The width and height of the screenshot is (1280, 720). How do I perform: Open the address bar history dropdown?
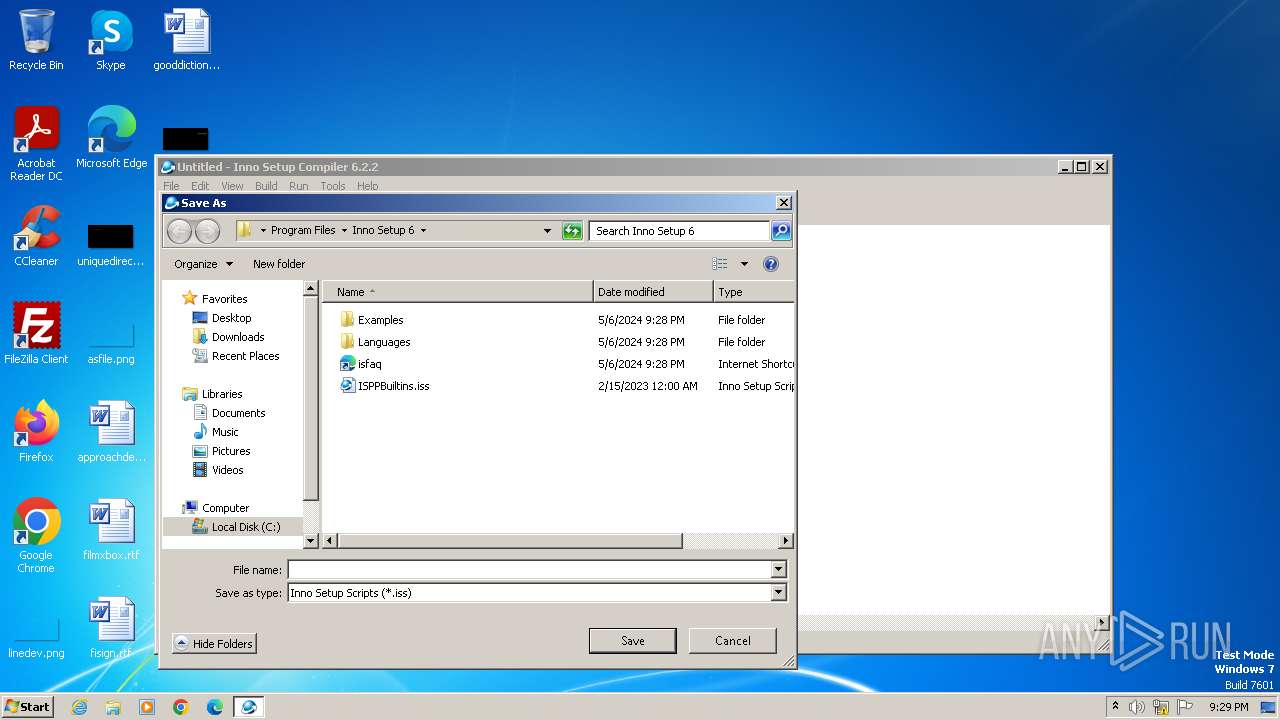coord(547,231)
